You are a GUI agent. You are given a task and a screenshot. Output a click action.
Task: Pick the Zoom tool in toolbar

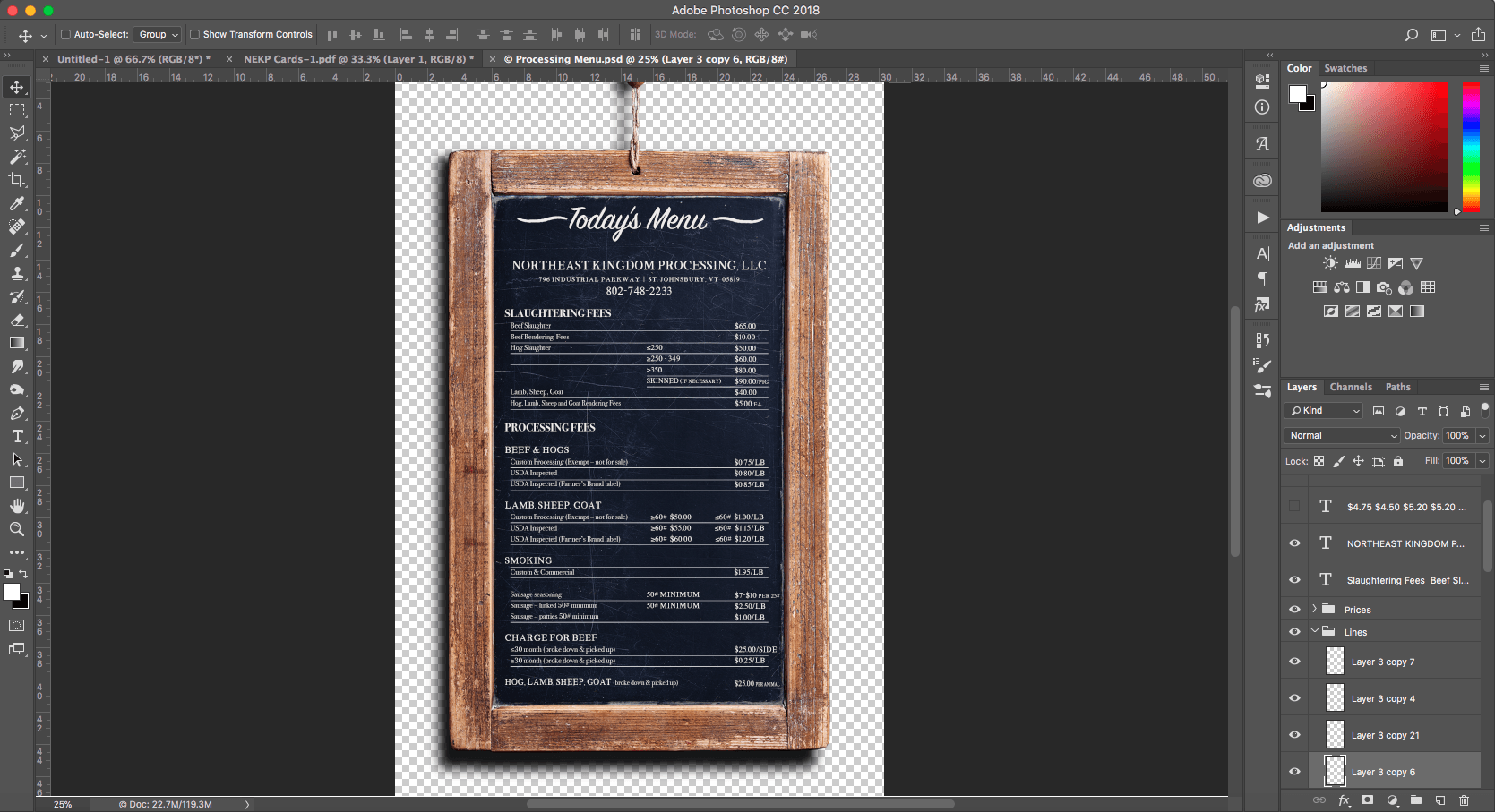(x=17, y=529)
